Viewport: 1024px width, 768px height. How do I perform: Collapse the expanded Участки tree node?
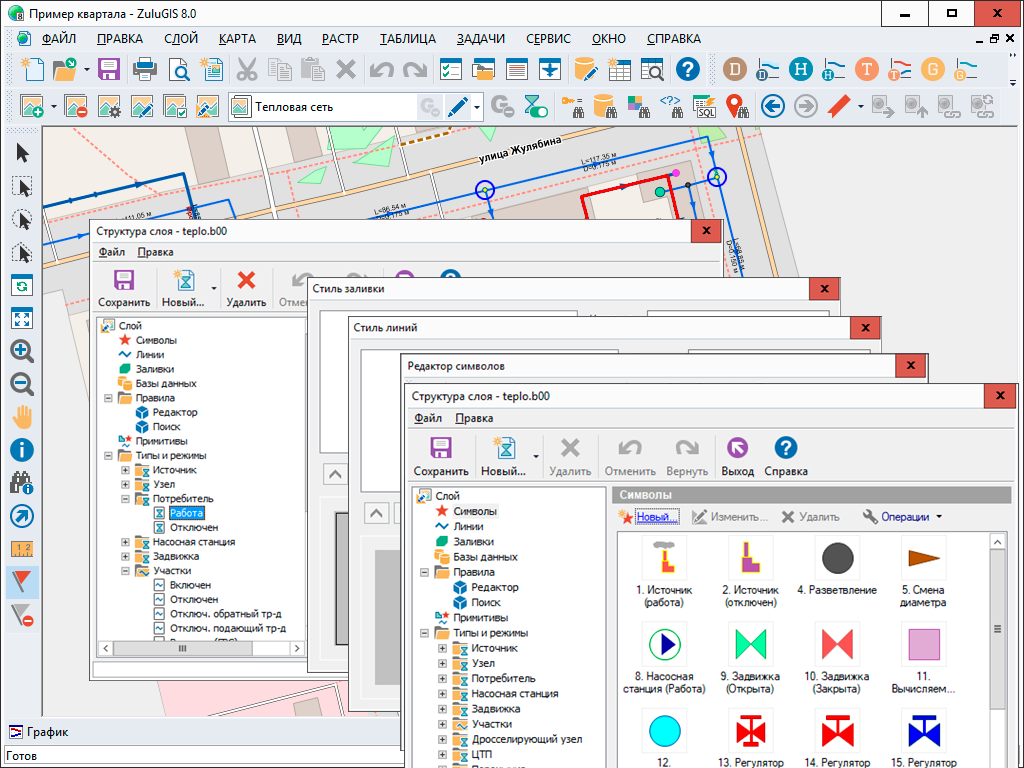pyautogui.click(x=125, y=571)
